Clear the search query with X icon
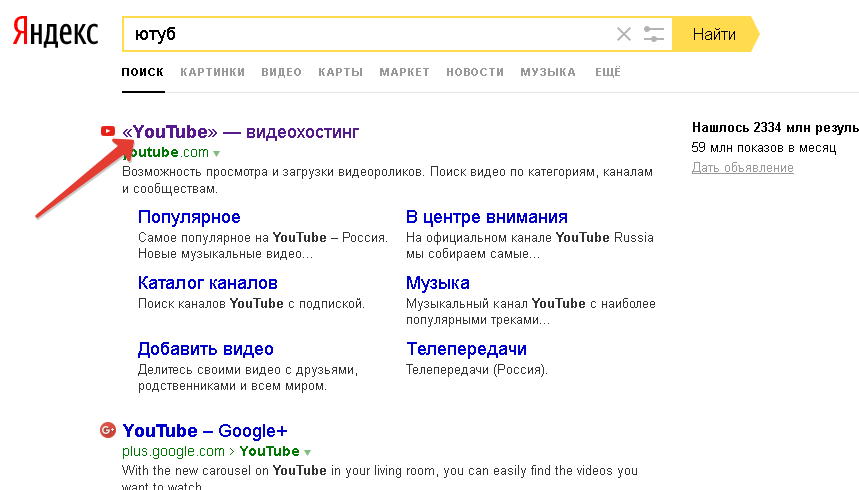This screenshot has height=490, width=859. tap(624, 34)
